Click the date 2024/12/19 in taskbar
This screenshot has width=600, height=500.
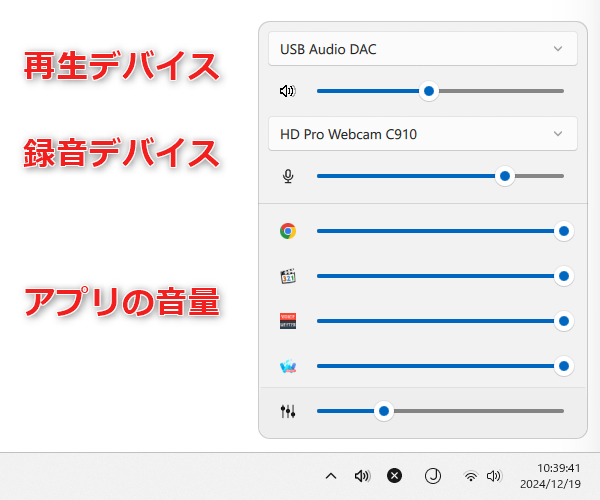pos(550,484)
